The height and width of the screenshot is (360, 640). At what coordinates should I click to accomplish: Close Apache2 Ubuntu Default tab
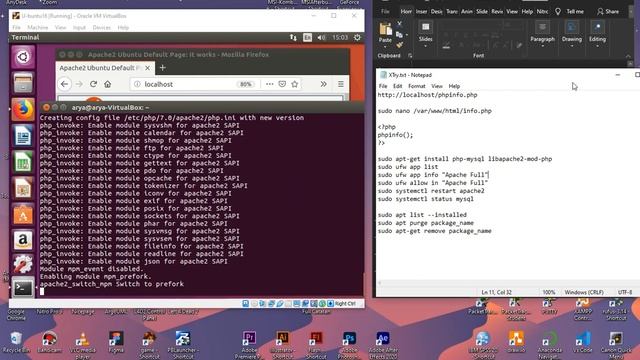[x=148, y=68]
